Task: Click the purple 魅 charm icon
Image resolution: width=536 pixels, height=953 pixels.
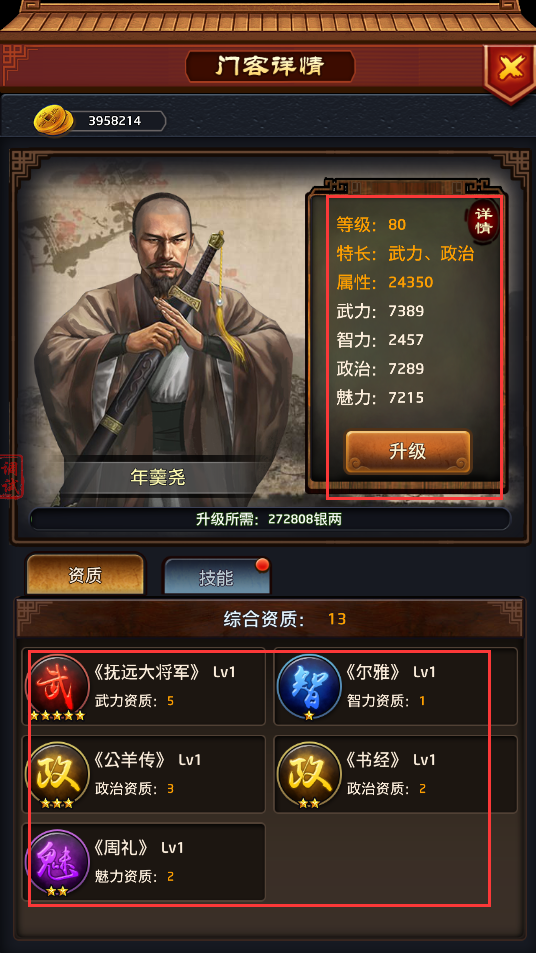Action: pyautogui.click(x=57, y=862)
